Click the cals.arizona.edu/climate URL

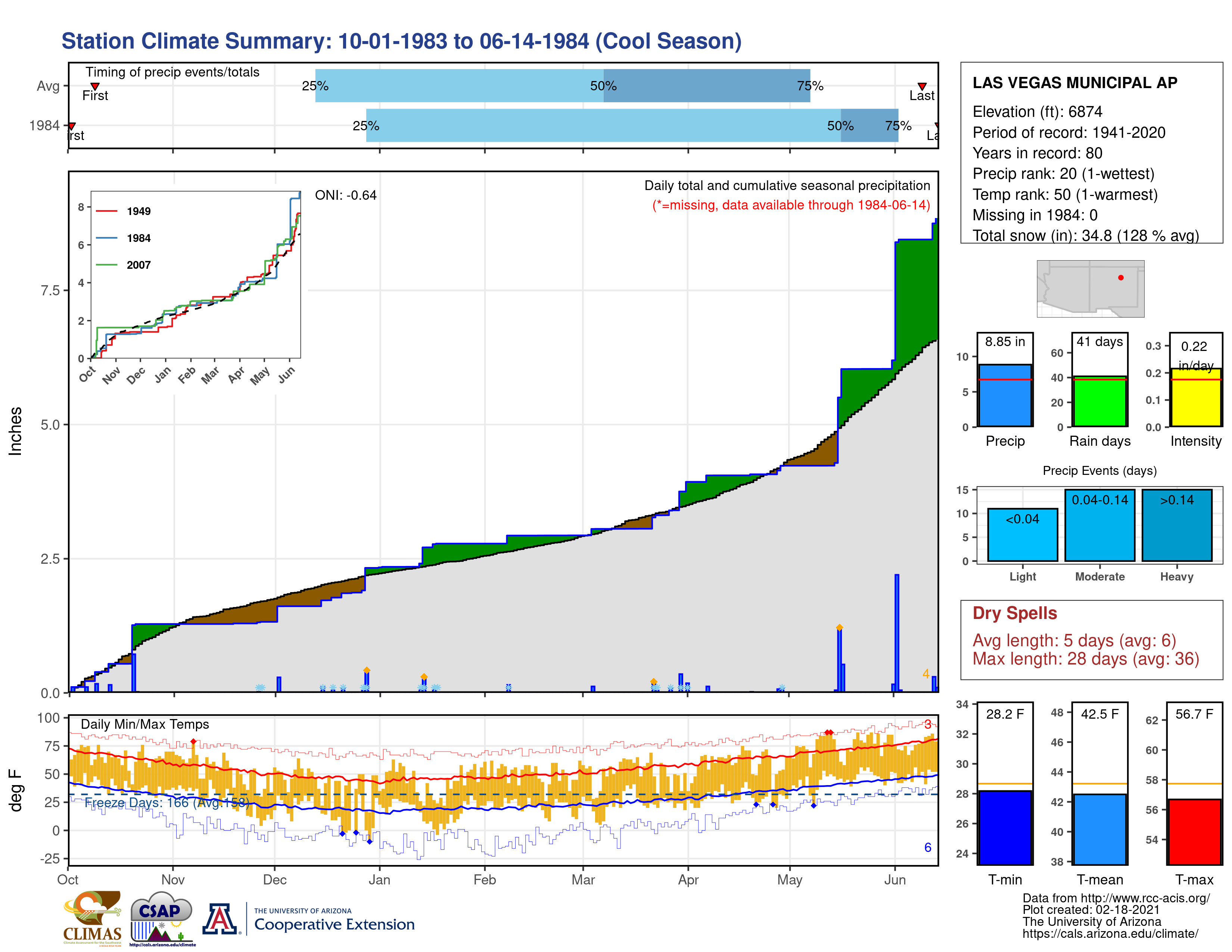pyautogui.click(x=1110, y=933)
